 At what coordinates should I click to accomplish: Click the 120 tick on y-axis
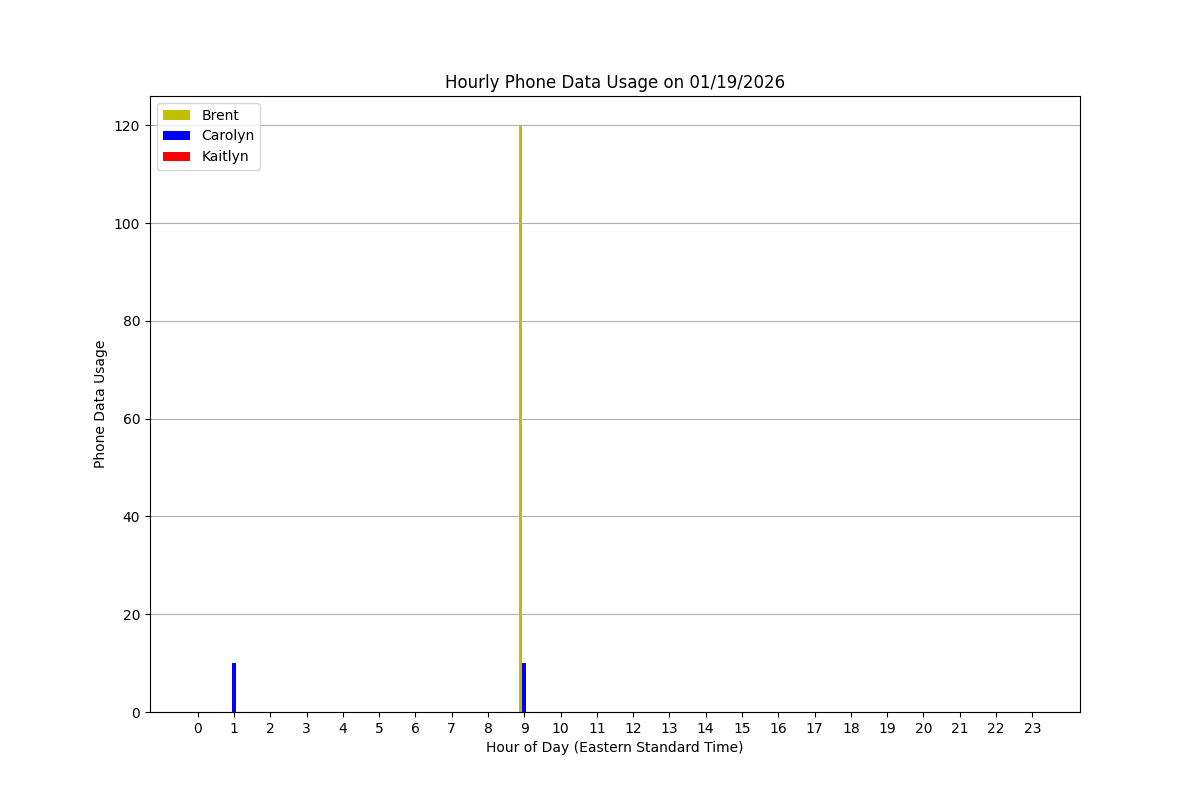point(126,126)
